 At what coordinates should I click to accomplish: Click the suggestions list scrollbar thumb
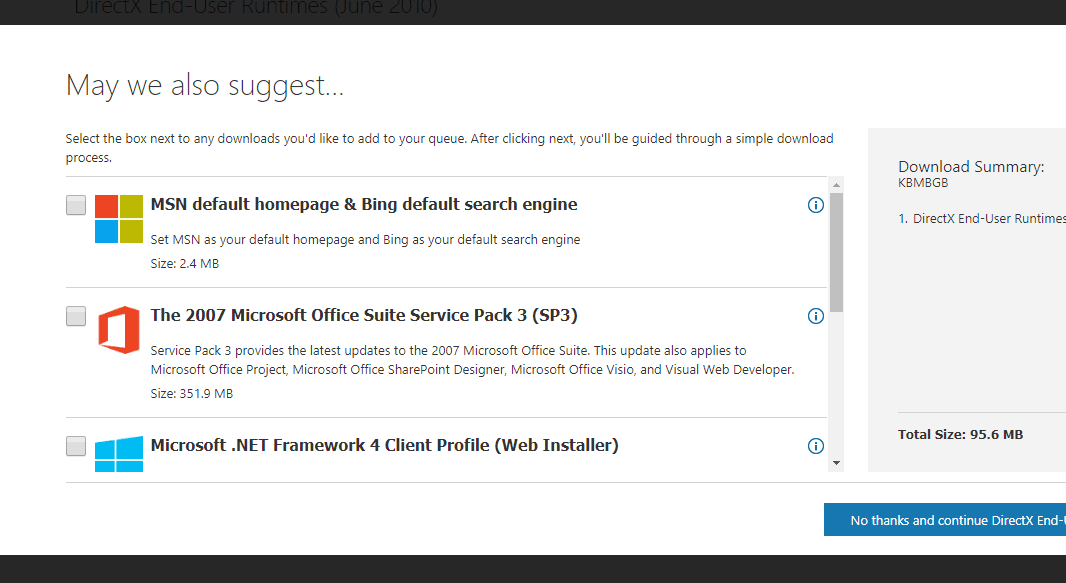836,253
